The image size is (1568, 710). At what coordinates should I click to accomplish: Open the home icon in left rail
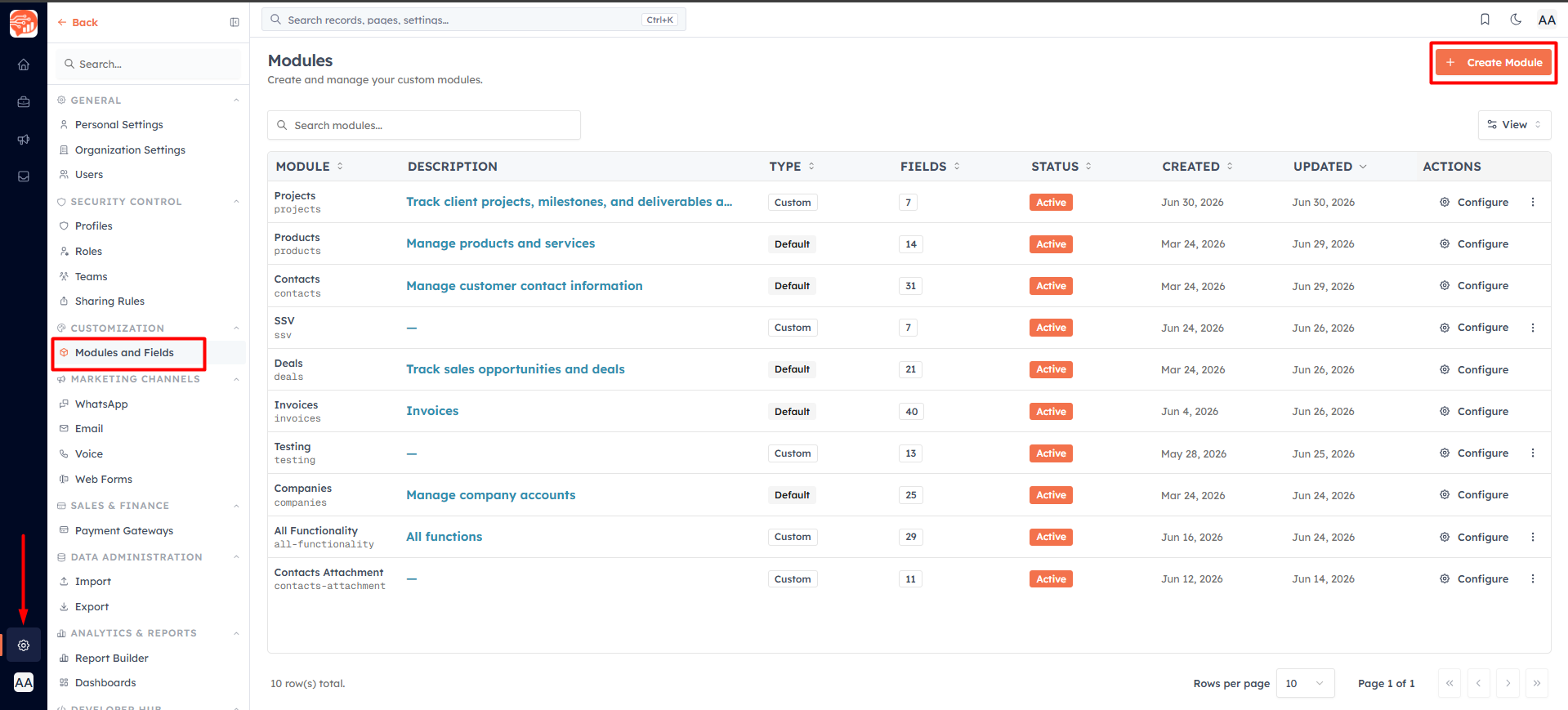click(x=24, y=65)
